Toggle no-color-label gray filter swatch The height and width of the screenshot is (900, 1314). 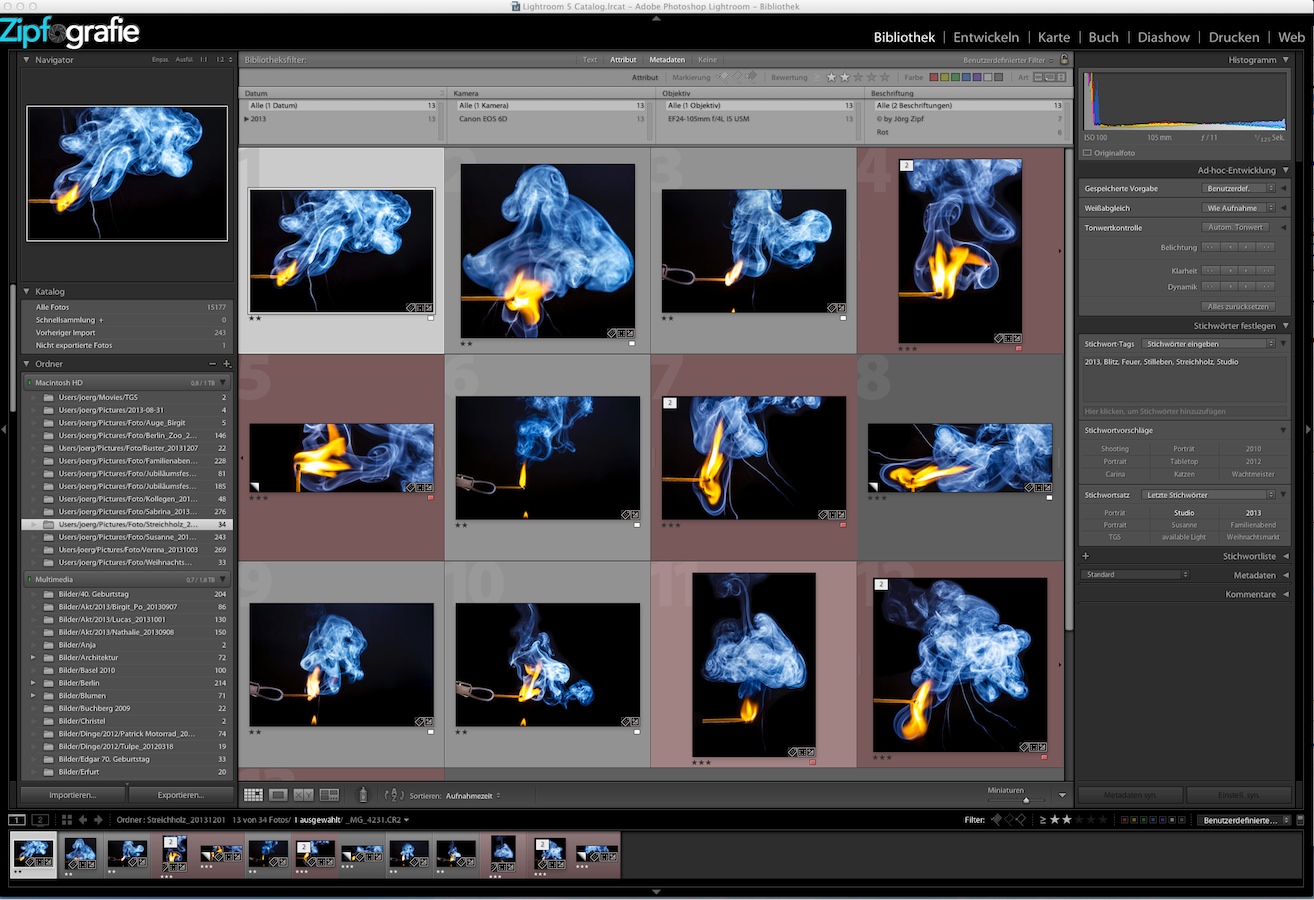pos(998,77)
